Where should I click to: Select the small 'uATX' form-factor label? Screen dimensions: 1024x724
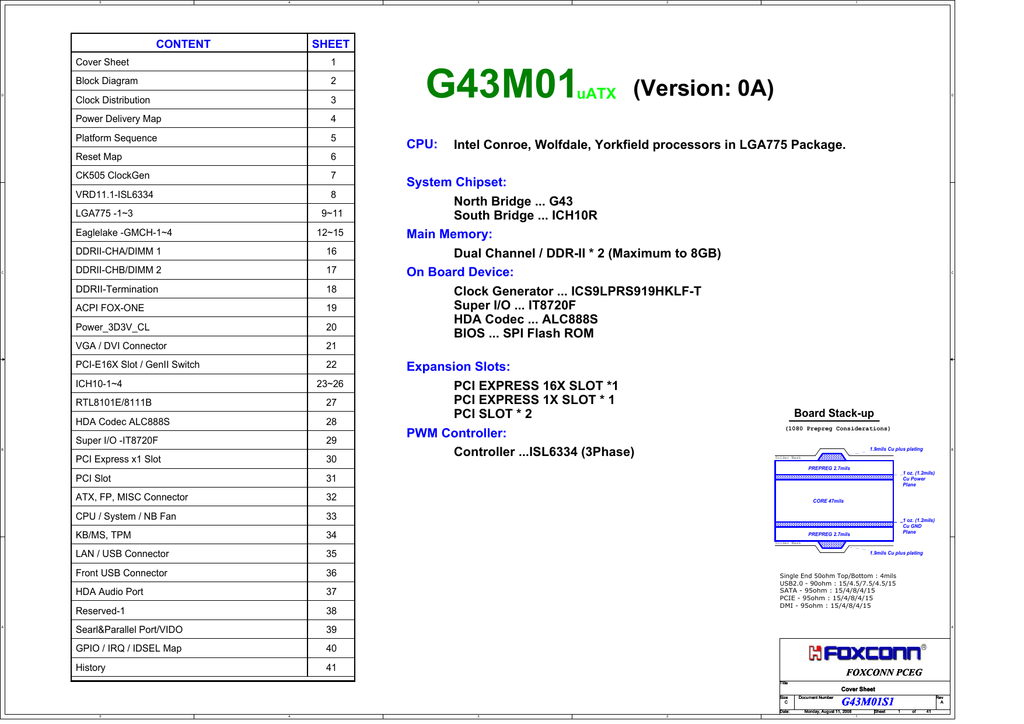coord(596,94)
